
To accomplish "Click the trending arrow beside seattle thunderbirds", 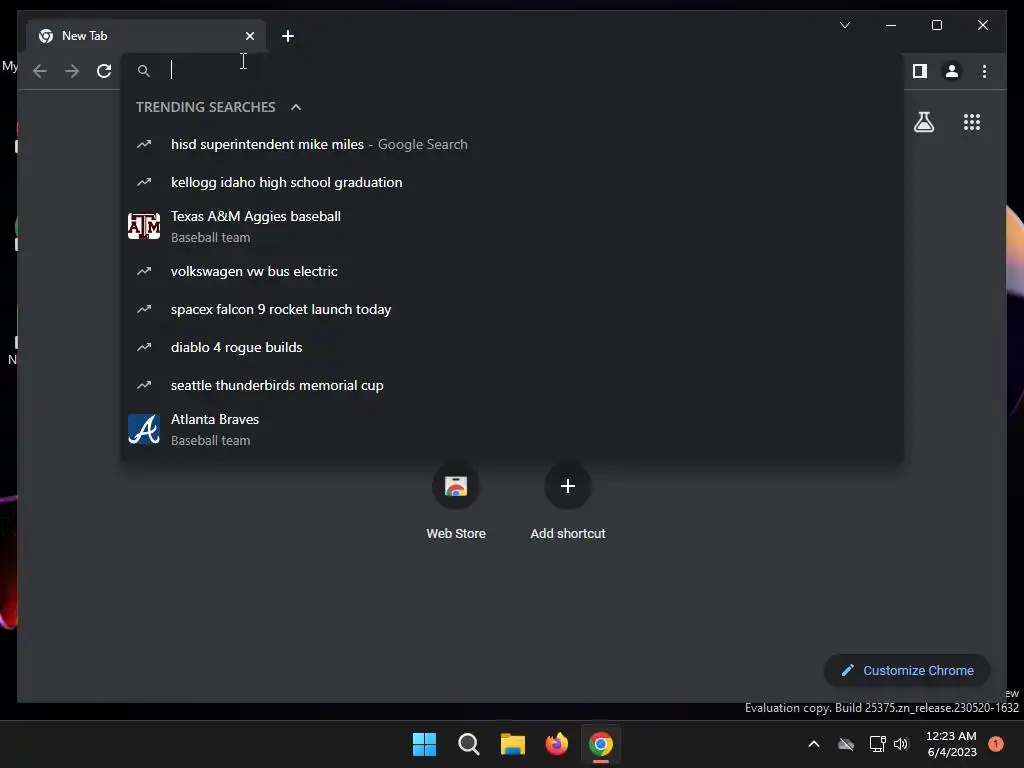I will click(144, 385).
